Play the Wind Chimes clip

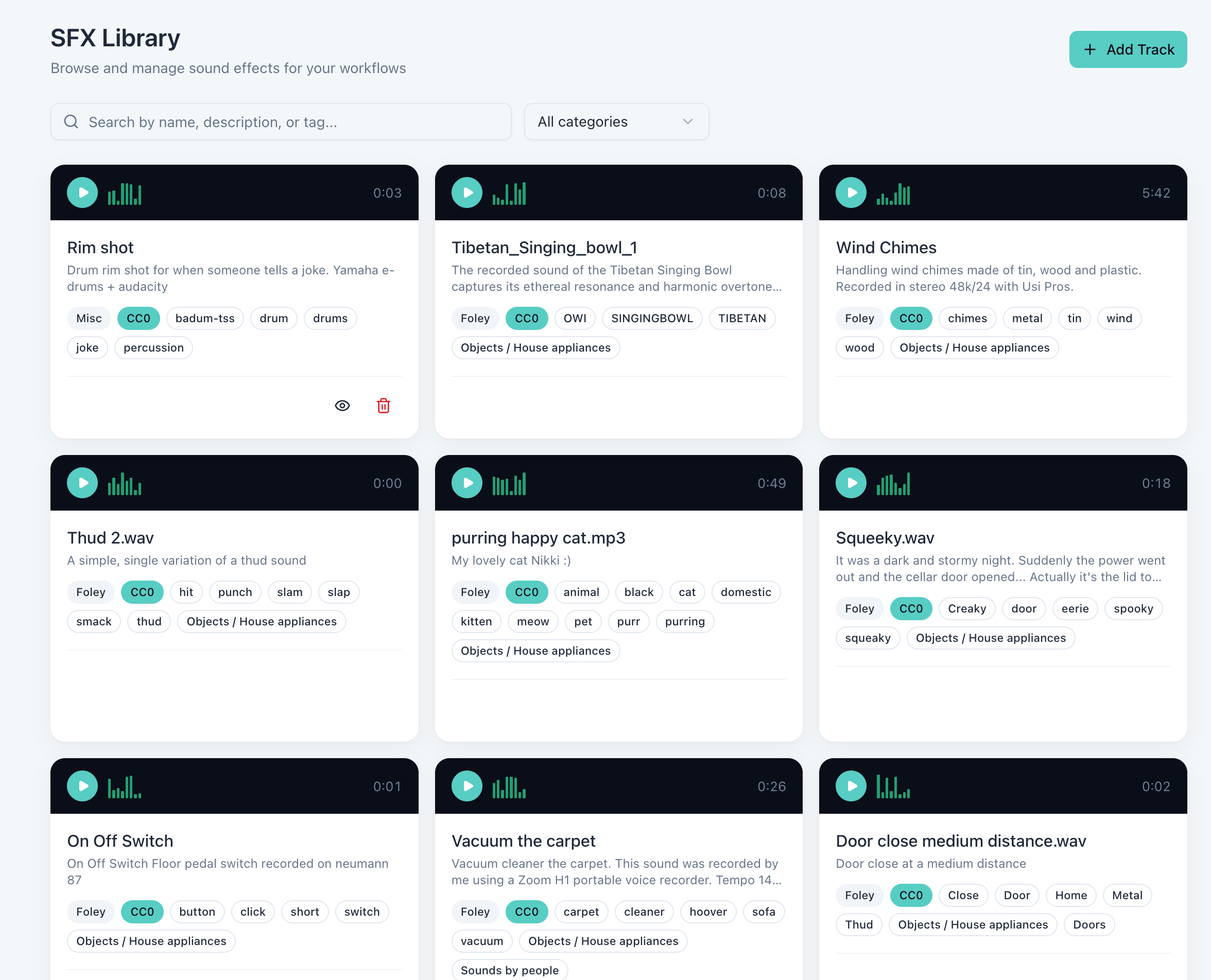[851, 192]
